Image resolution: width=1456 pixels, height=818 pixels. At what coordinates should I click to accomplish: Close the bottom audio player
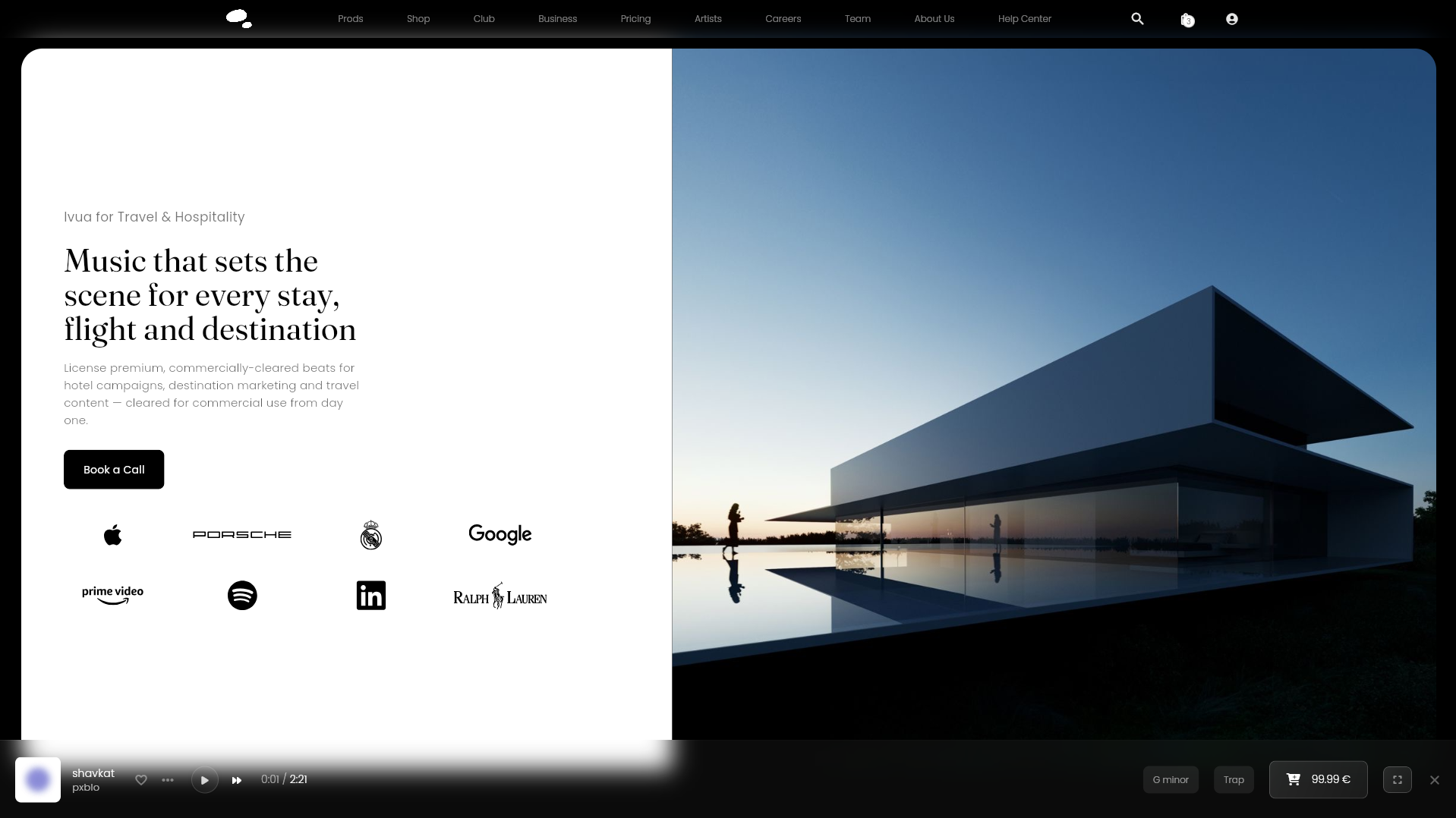click(x=1435, y=780)
